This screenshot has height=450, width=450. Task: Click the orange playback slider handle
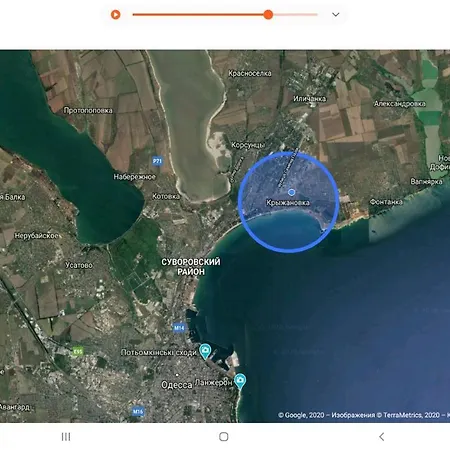tap(268, 15)
